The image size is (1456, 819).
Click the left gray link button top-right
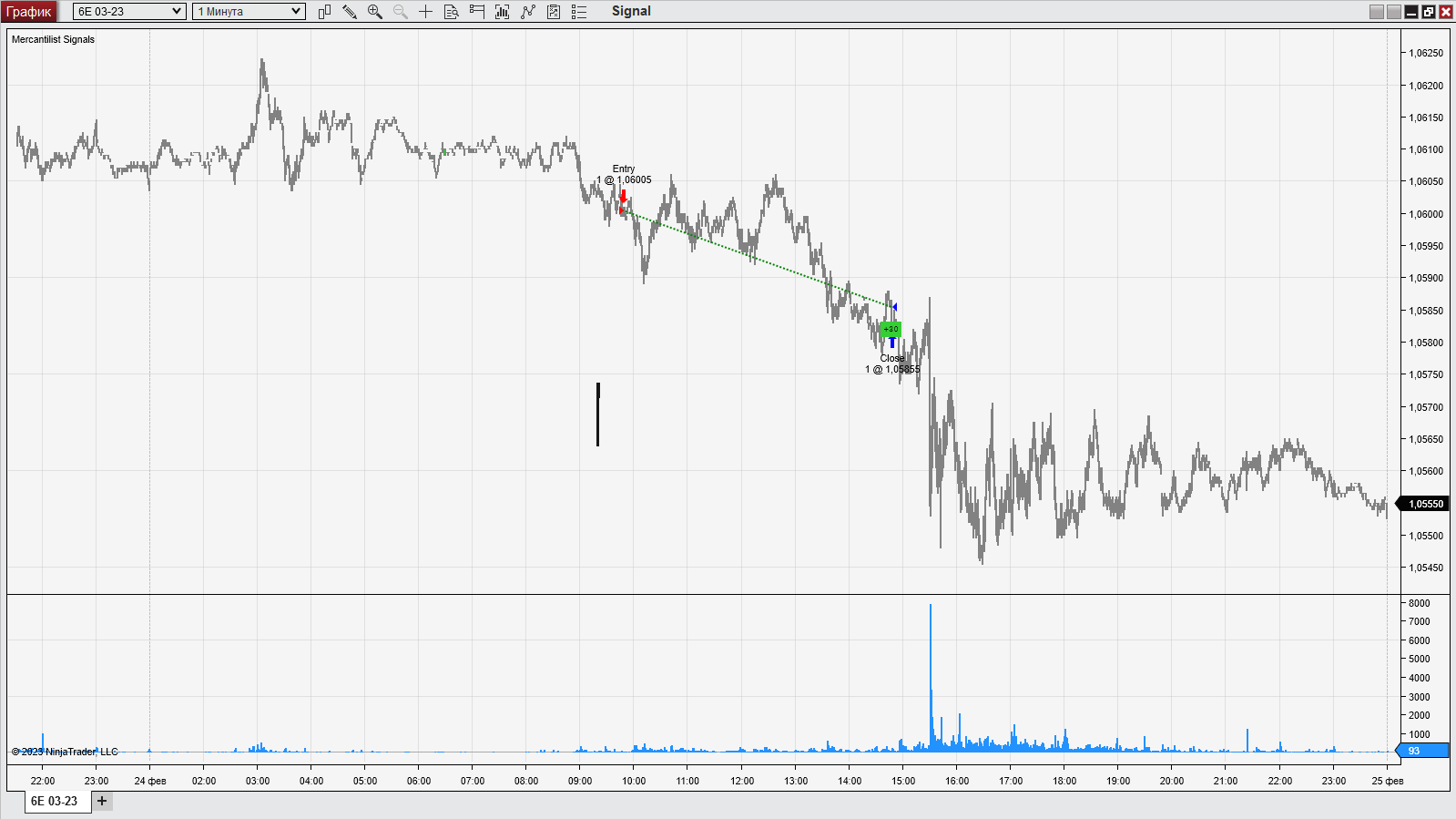click(1377, 12)
